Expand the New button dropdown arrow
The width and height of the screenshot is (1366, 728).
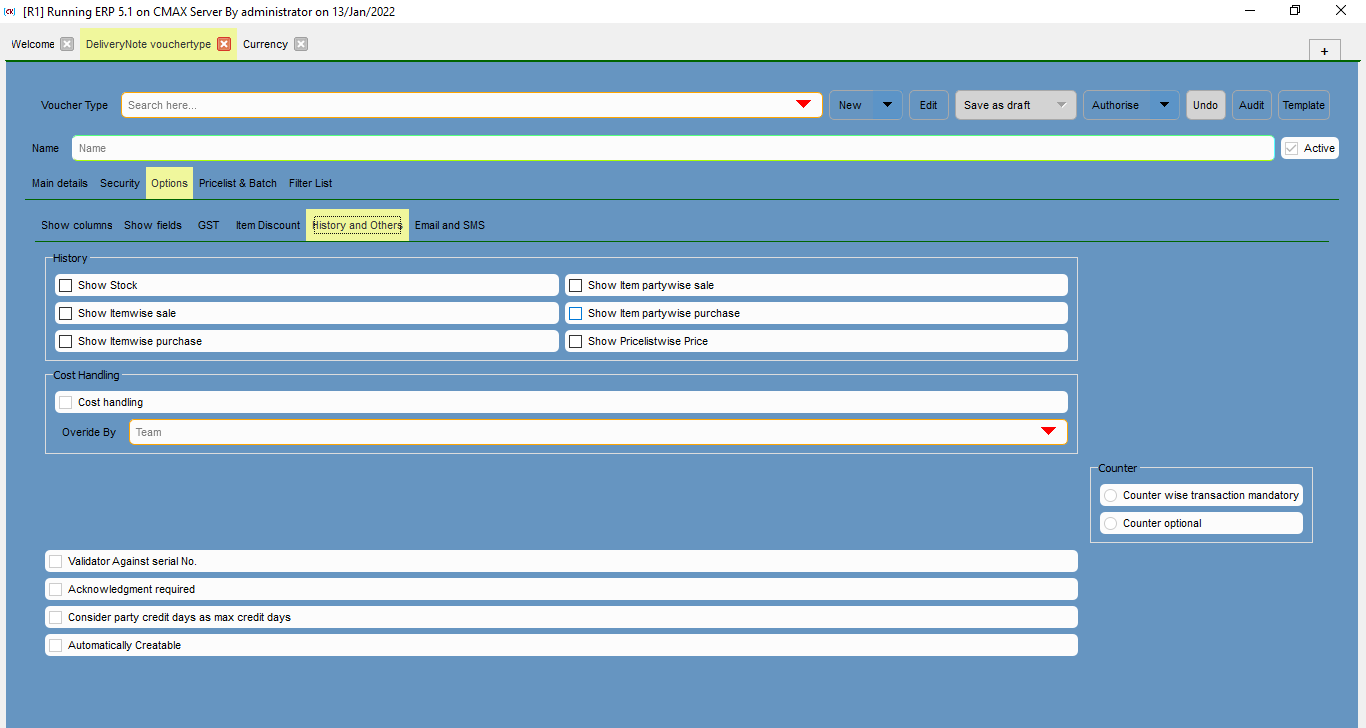887,105
